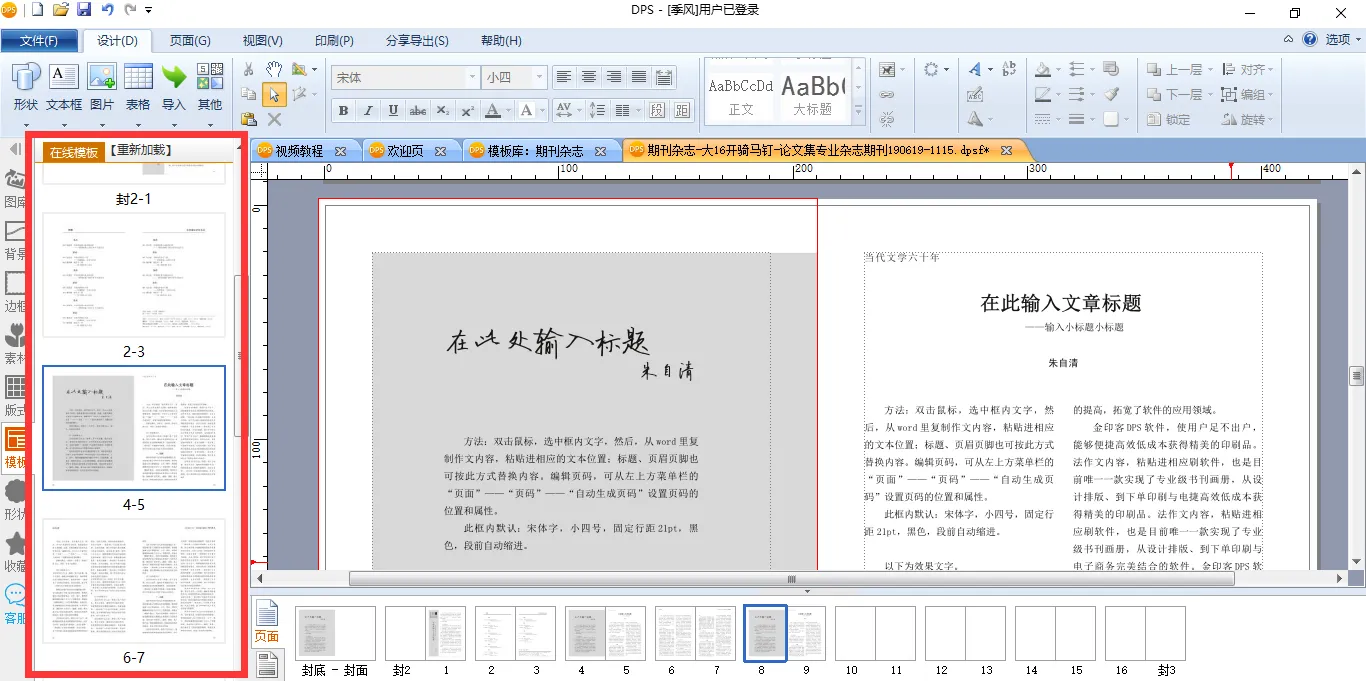The width and height of the screenshot is (1366, 681).
Task: Toggle italic formatting
Action: coord(368,110)
